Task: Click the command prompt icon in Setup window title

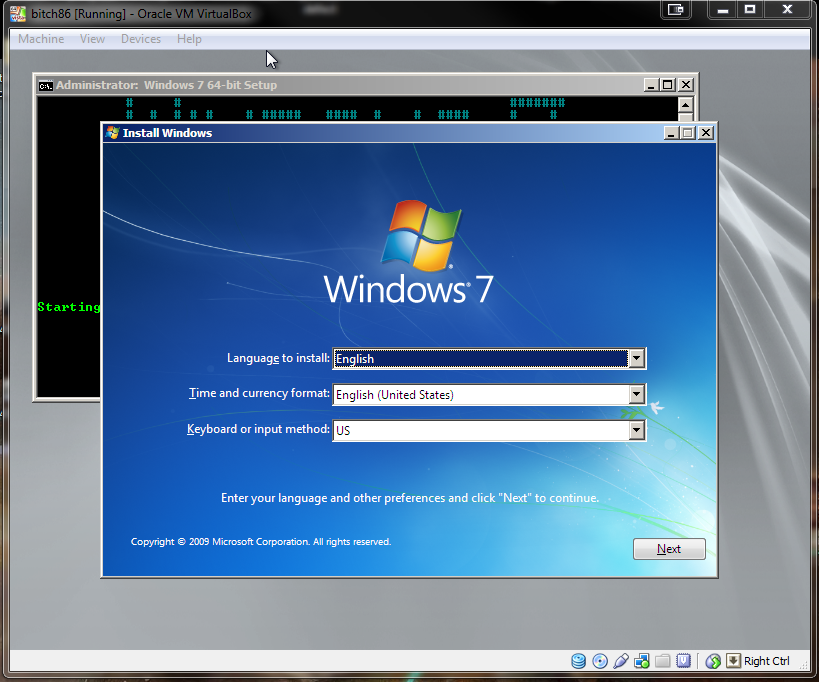Action: tap(45, 86)
